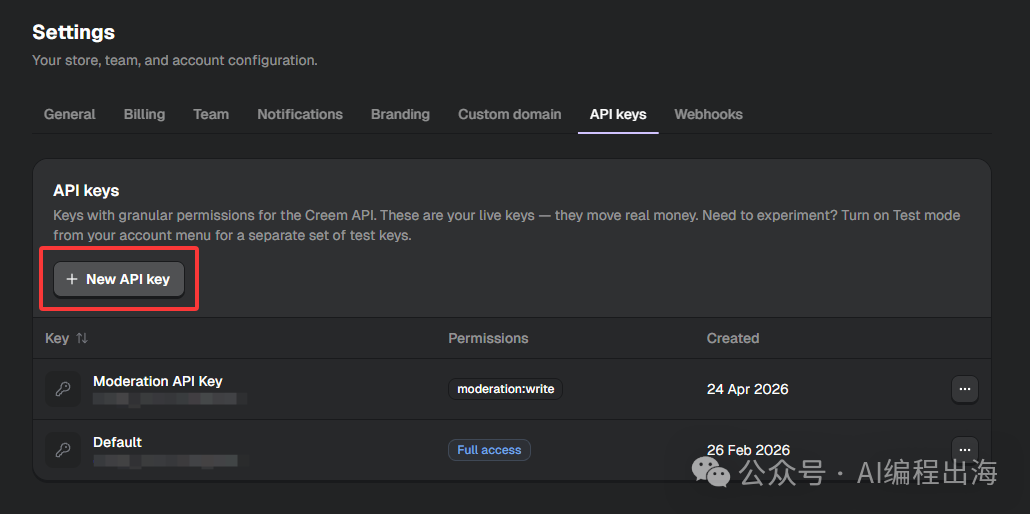Click the 24 Apr 2026 date
The height and width of the screenshot is (514, 1030).
tap(748, 389)
